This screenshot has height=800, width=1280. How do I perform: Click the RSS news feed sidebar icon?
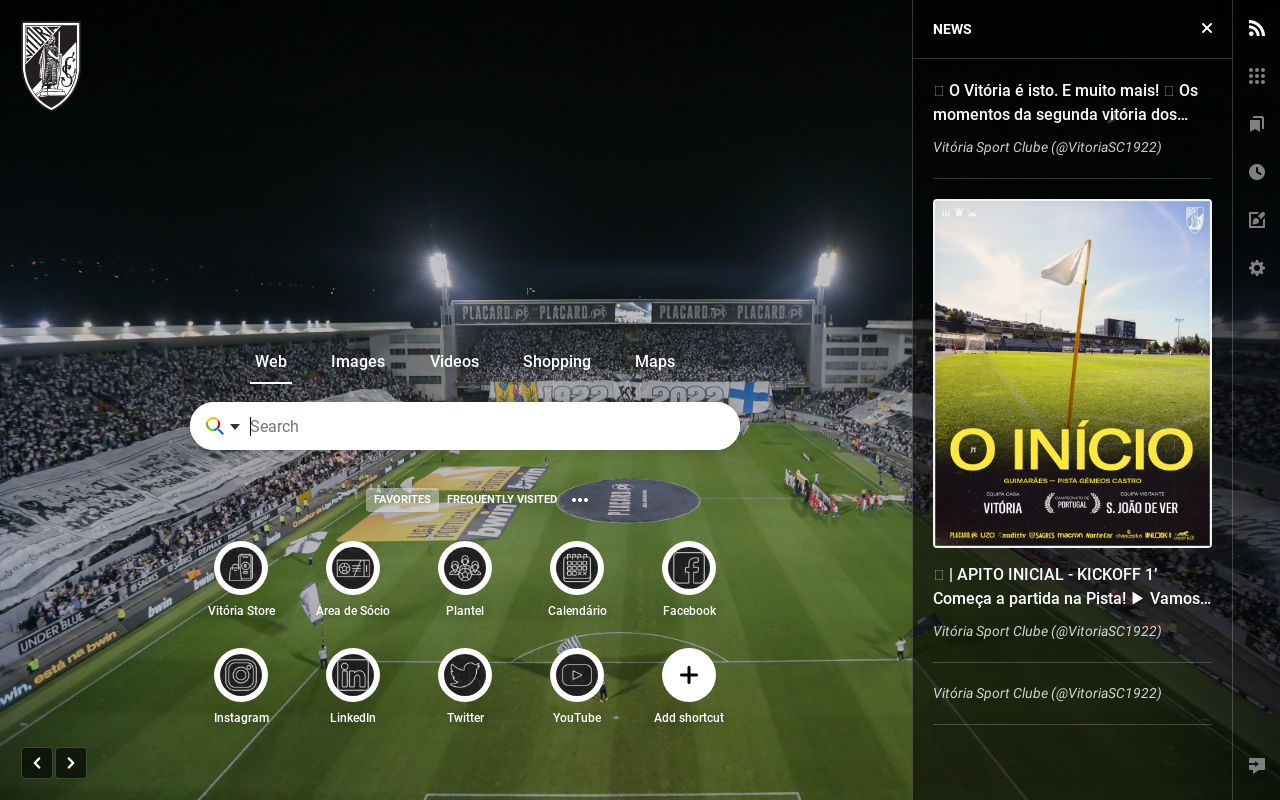1257,28
